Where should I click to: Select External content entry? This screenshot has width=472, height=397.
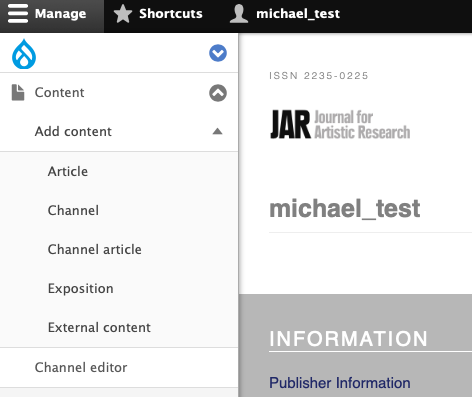pos(99,327)
